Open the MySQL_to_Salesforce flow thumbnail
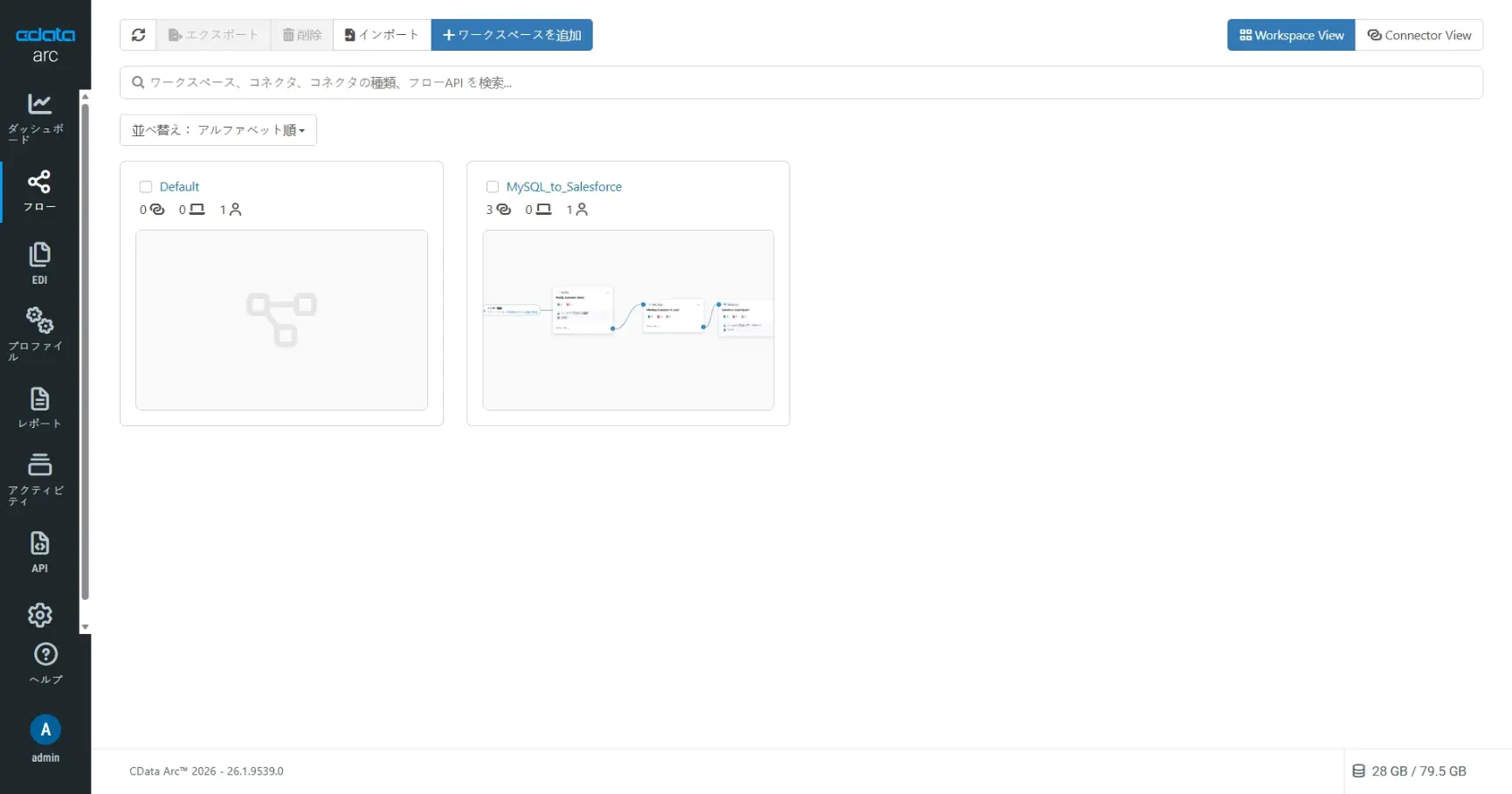The image size is (1512, 794). (628, 320)
